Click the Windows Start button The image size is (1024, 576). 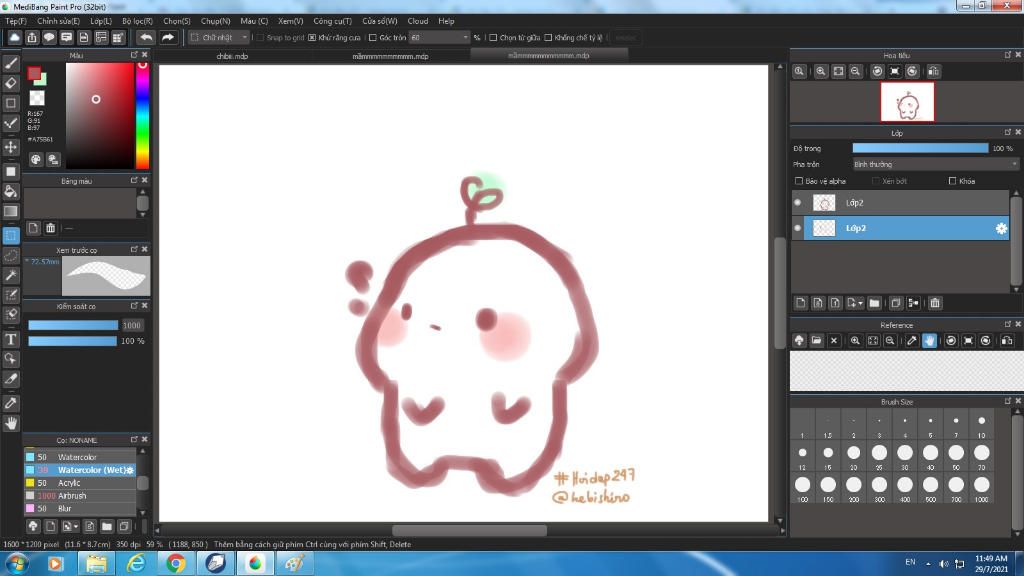pos(16,563)
